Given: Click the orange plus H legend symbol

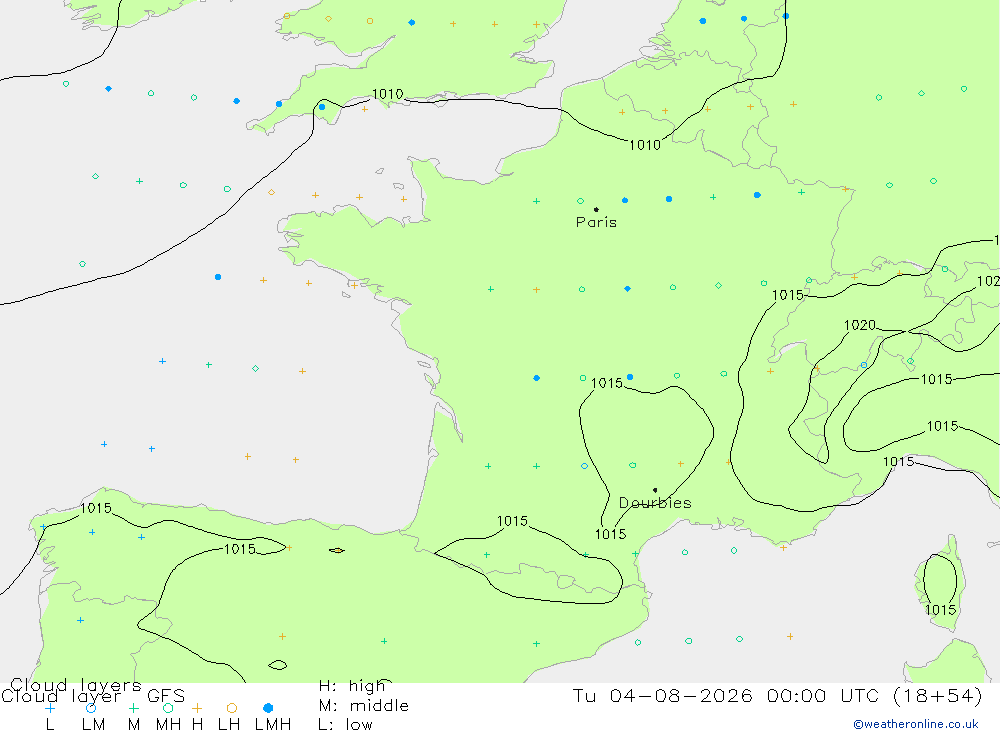Looking at the screenshot, I should coord(197,708).
